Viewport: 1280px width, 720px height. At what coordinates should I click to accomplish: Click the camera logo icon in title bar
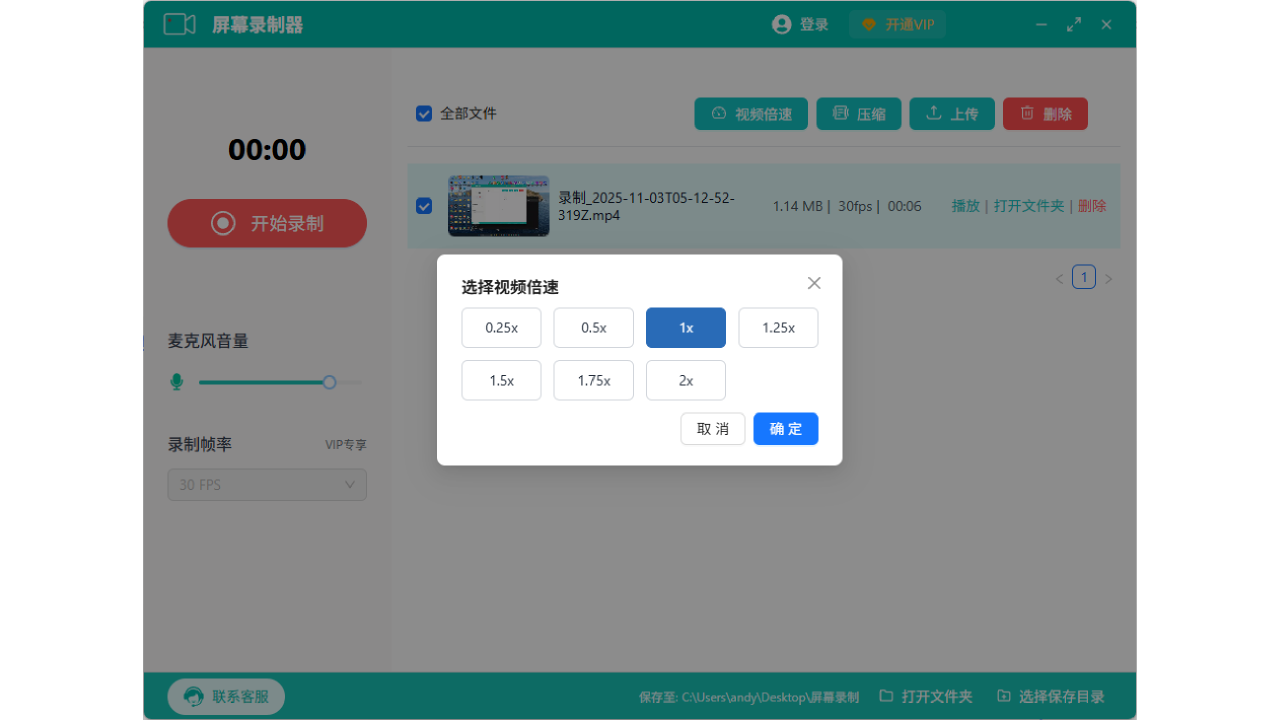pos(178,24)
